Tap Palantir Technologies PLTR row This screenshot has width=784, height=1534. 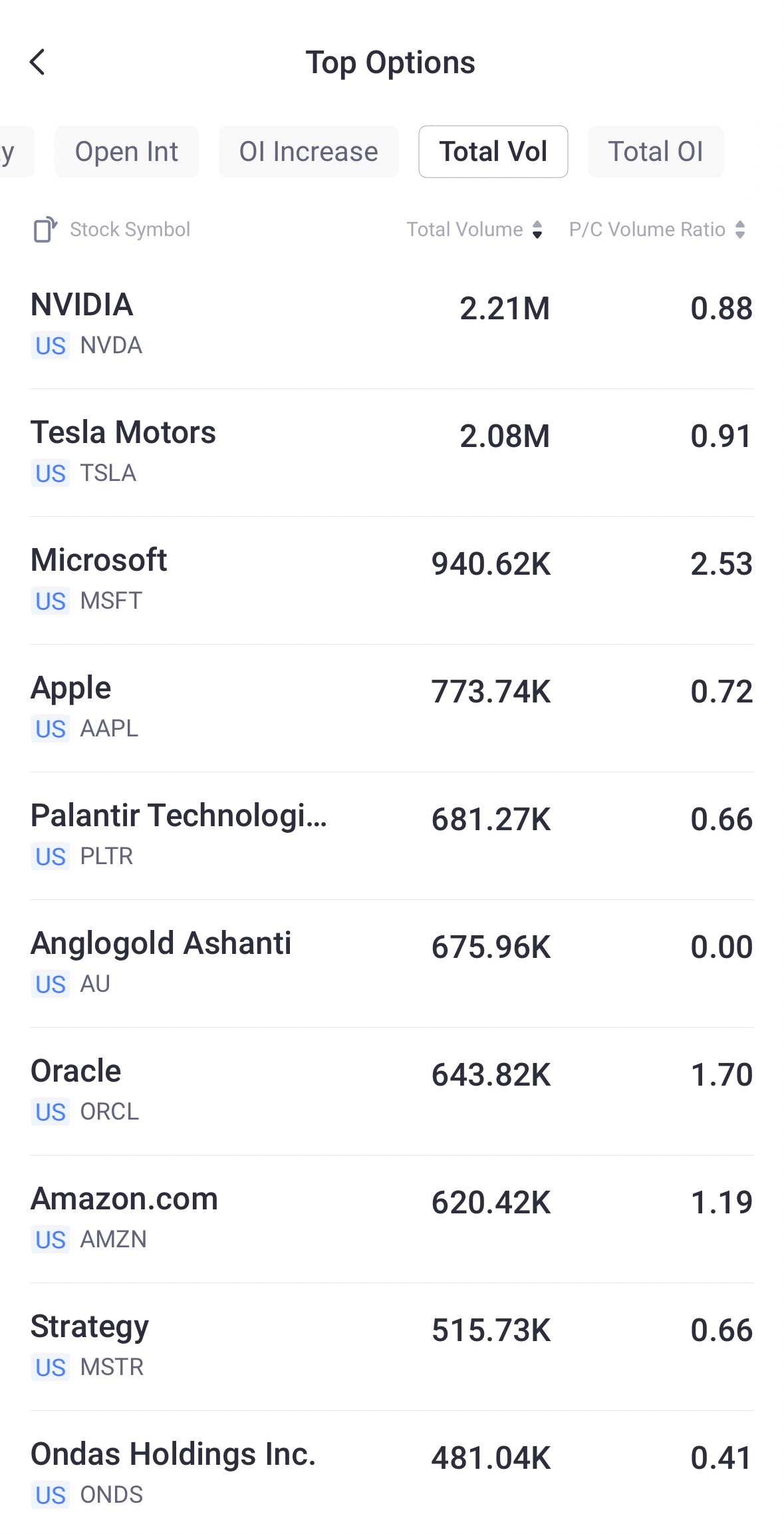click(392, 835)
